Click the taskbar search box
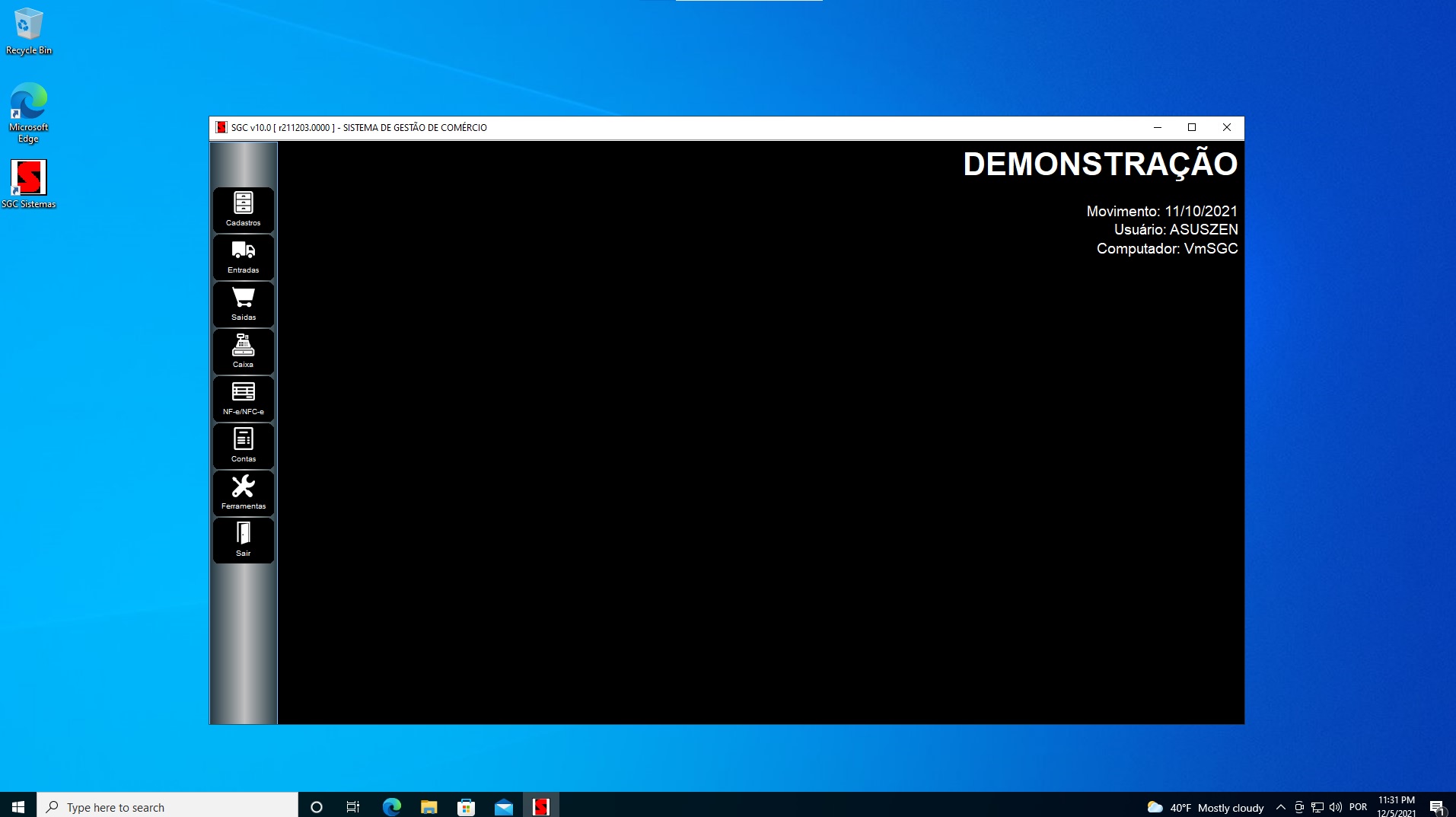Viewport: 1456px width, 817px height. (167, 806)
